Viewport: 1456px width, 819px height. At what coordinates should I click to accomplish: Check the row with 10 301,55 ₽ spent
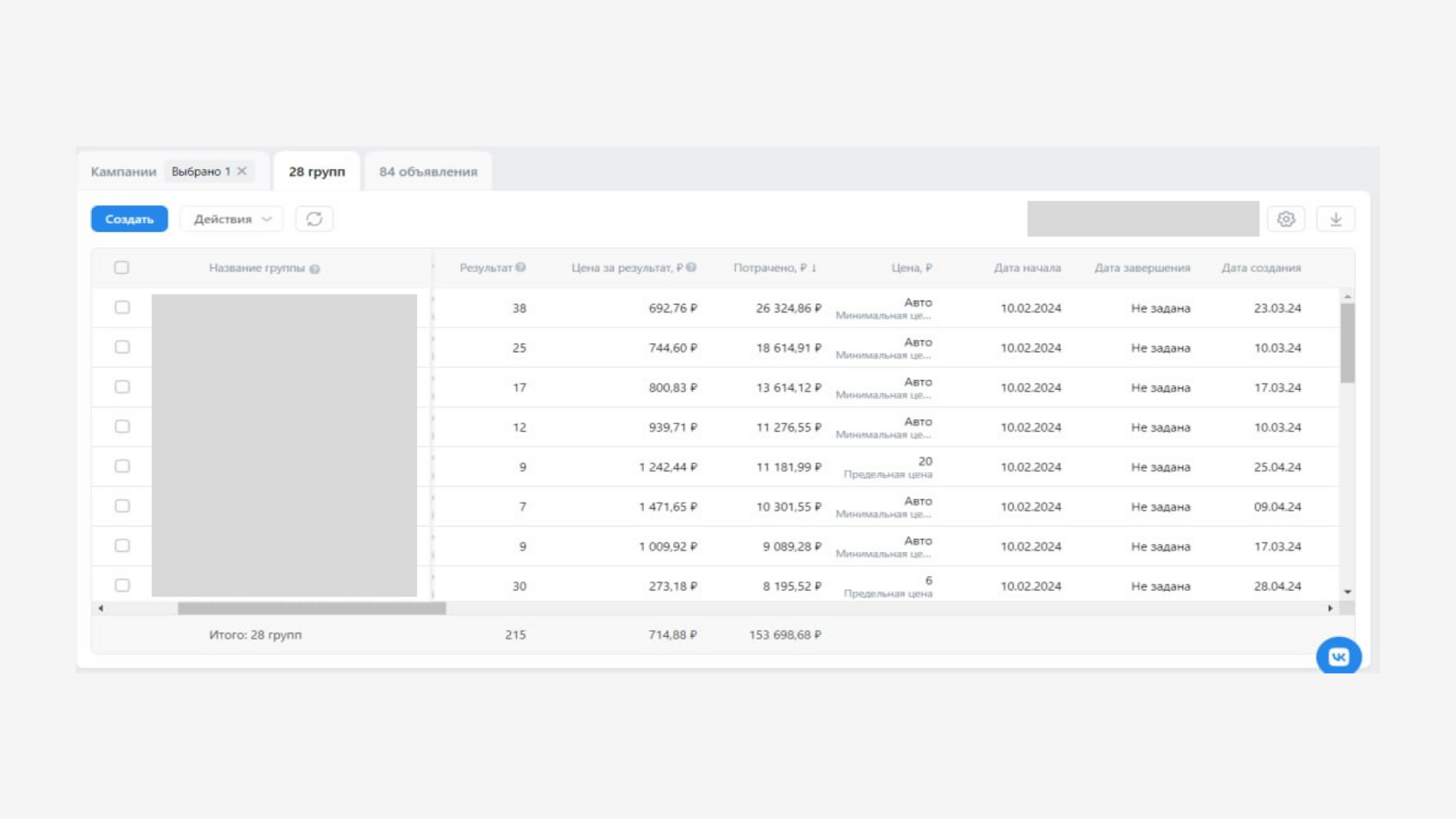[x=122, y=506]
